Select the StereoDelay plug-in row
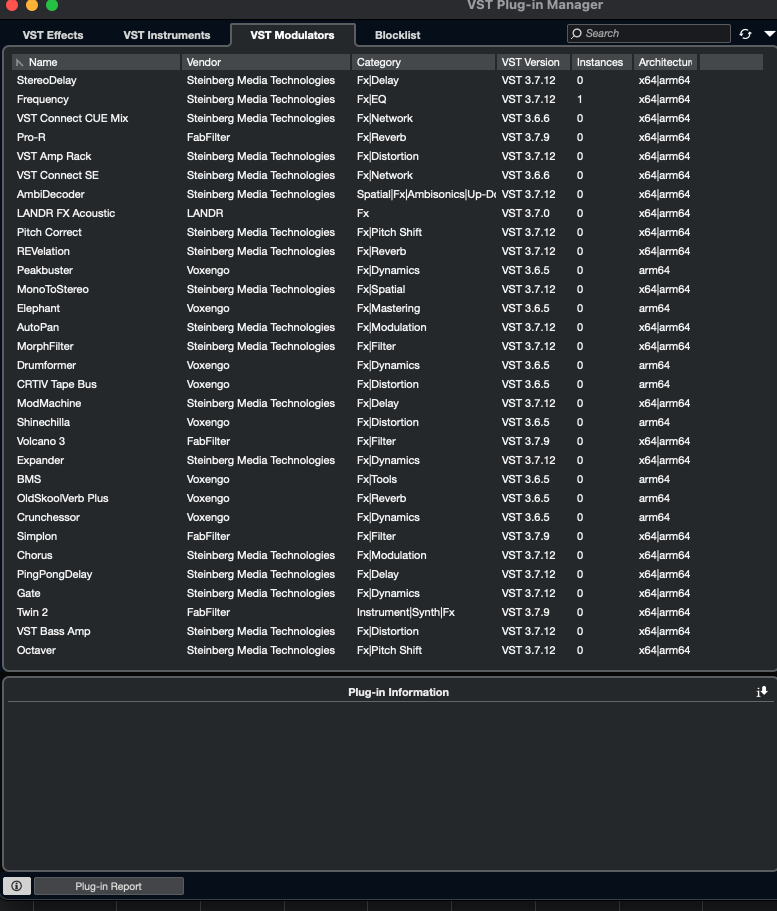 pos(47,80)
